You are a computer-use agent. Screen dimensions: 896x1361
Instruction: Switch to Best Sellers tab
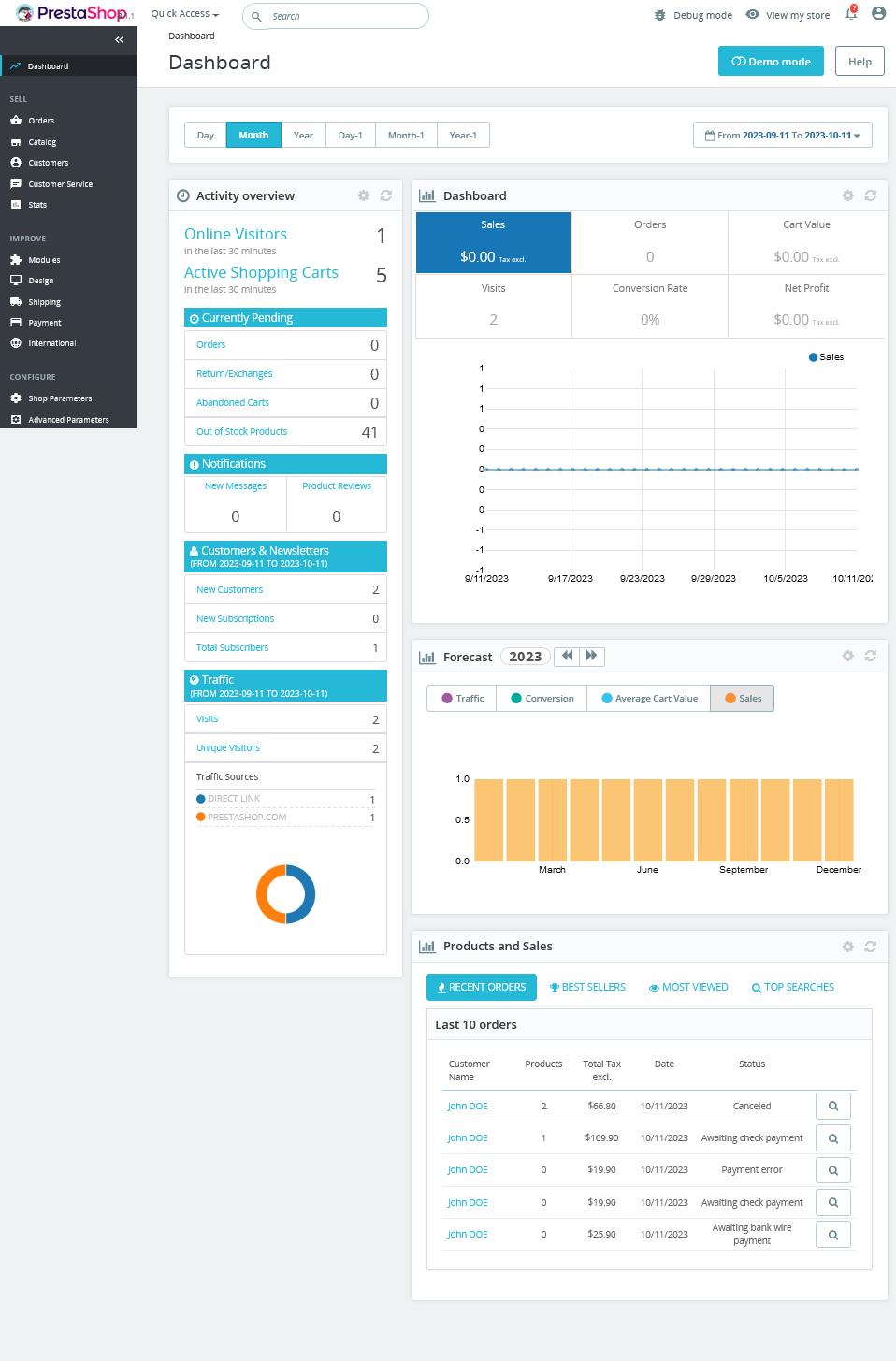[587, 988]
